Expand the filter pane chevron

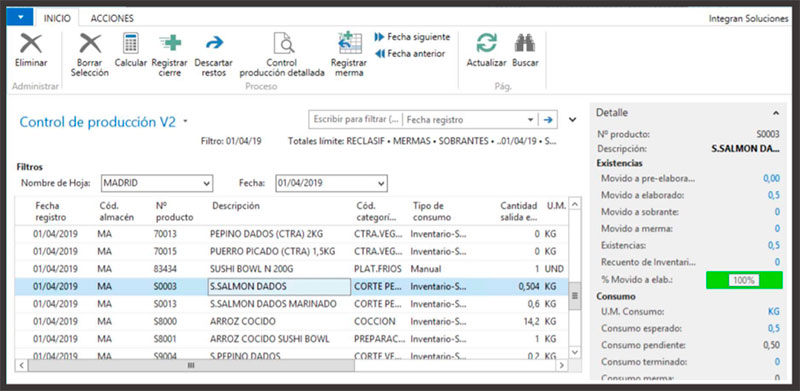[573, 119]
